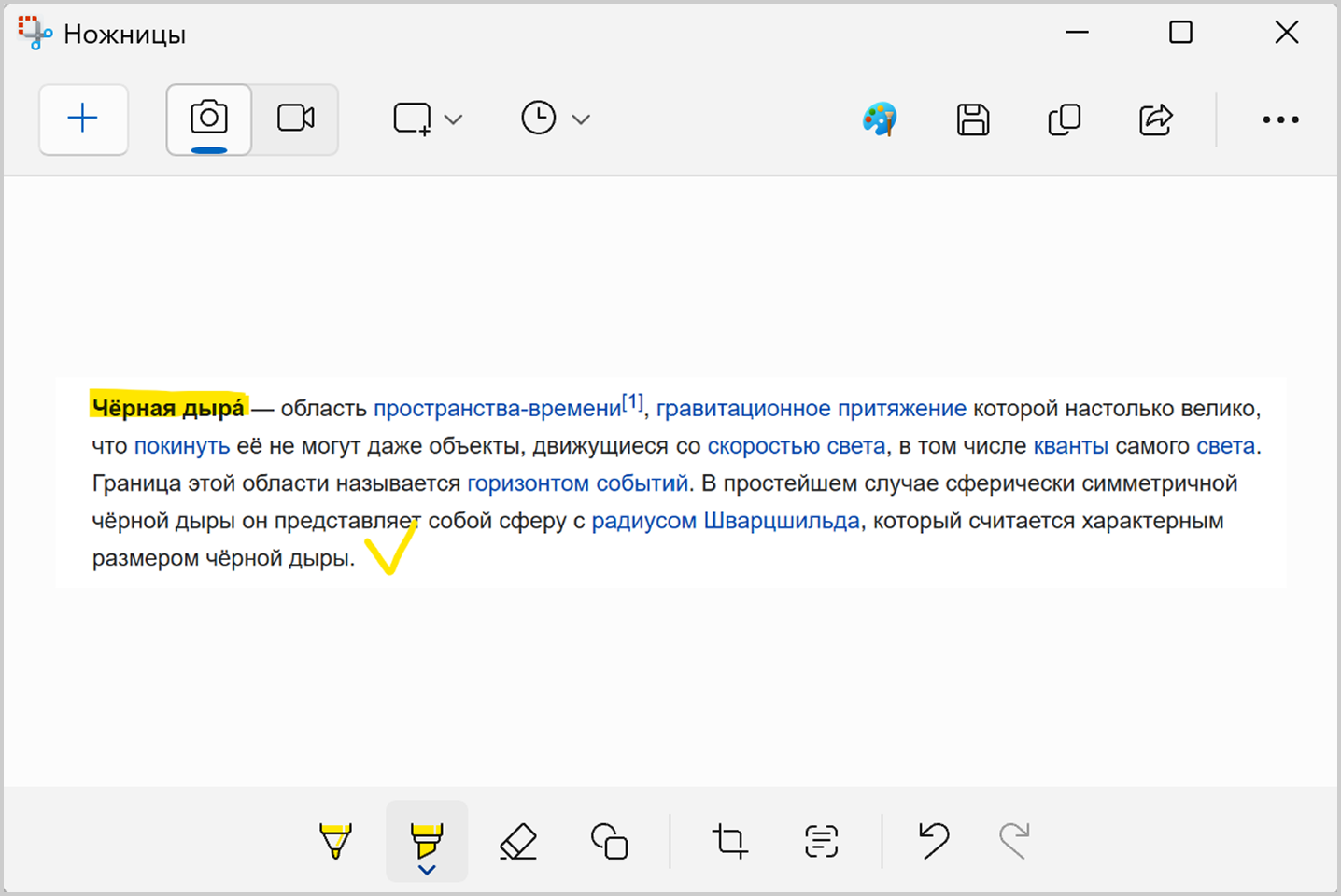Maximize the Ножницы window
This screenshot has width=1341, height=896.
point(1180,33)
